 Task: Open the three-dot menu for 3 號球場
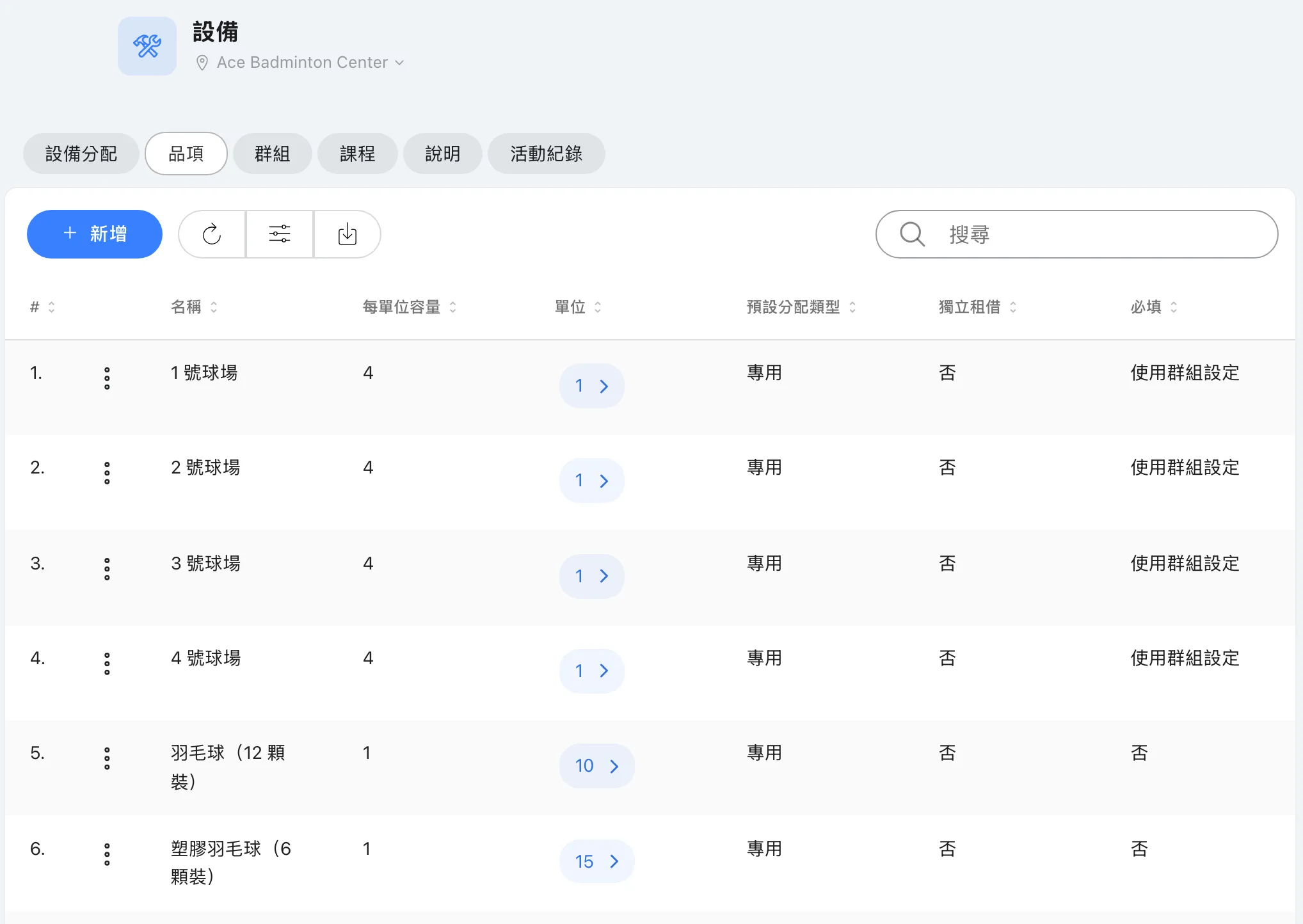click(107, 569)
